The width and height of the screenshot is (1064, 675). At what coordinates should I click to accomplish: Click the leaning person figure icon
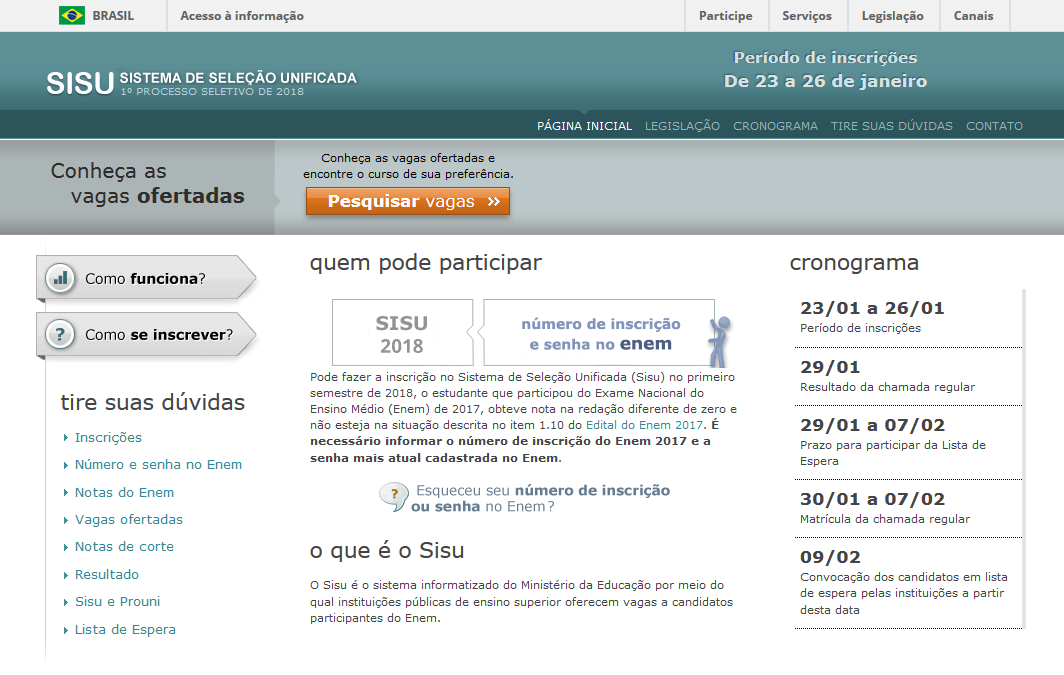click(719, 341)
